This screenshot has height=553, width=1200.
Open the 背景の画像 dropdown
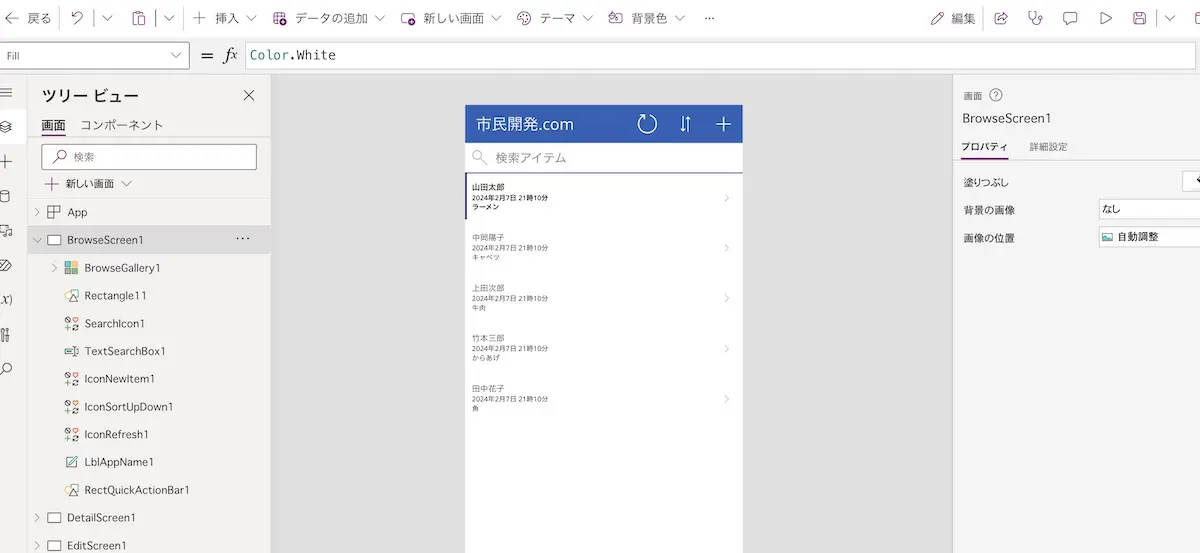[1148, 210]
